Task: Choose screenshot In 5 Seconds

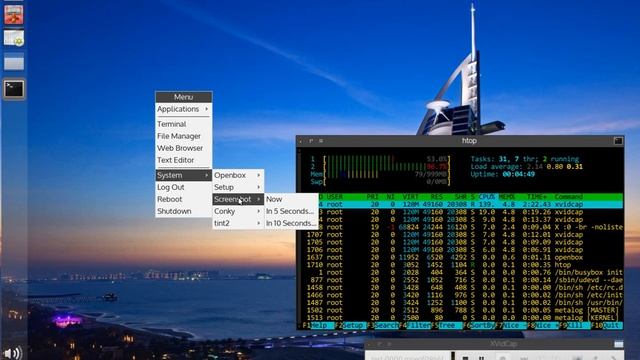Action: (x=291, y=211)
